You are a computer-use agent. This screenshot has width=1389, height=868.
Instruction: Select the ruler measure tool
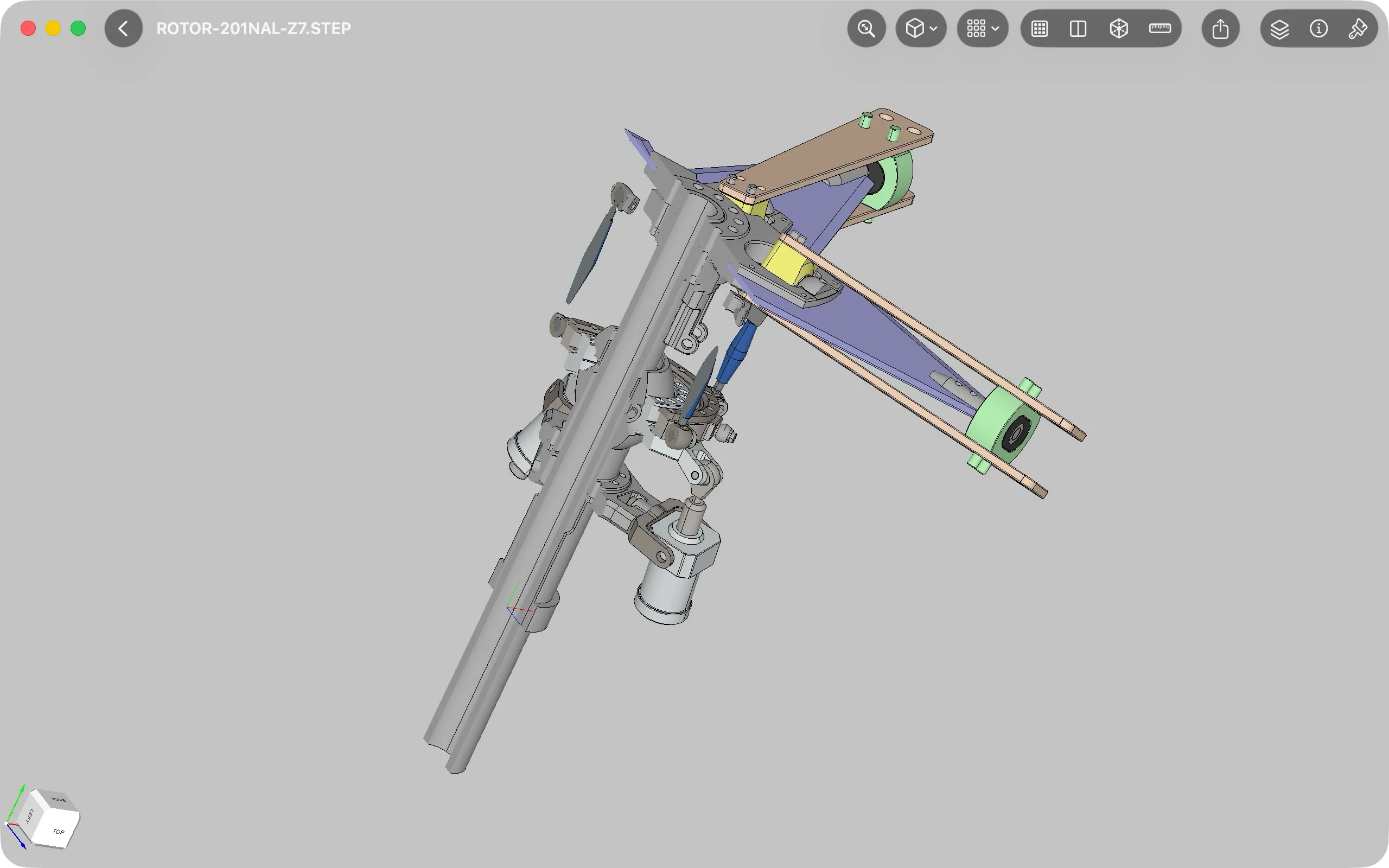pos(1159,28)
